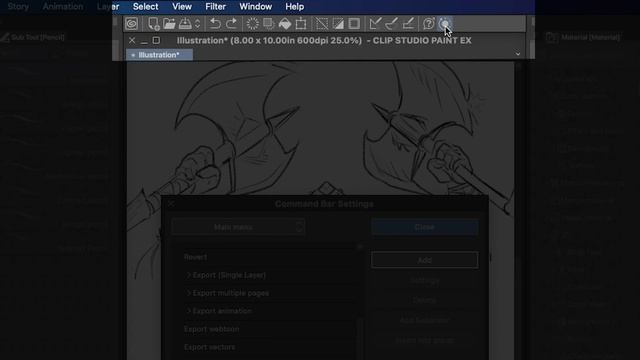The width and height of the screenshot is (640, 360).
Task: Maximize the Illustration canvas window
Action: tap(156, 40)
